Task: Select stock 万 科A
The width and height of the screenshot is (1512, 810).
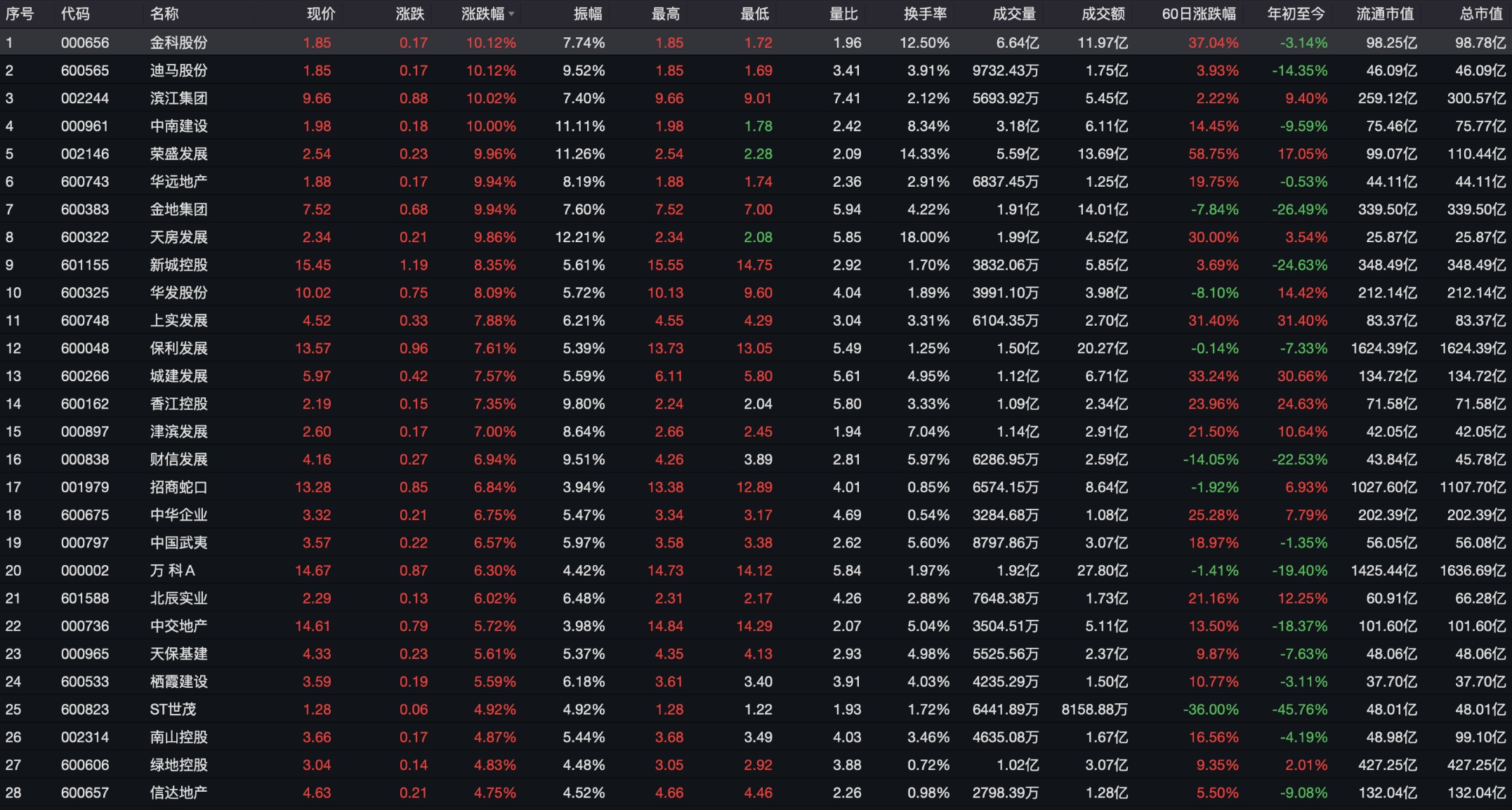Action: [173, 571]
